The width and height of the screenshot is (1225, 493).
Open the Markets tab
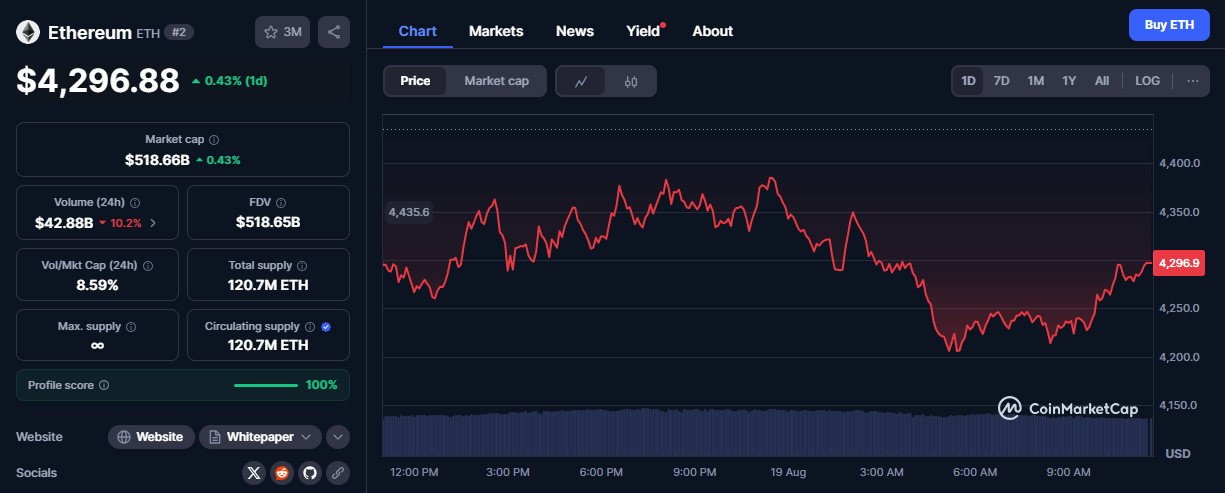click(x=496, y=31)
